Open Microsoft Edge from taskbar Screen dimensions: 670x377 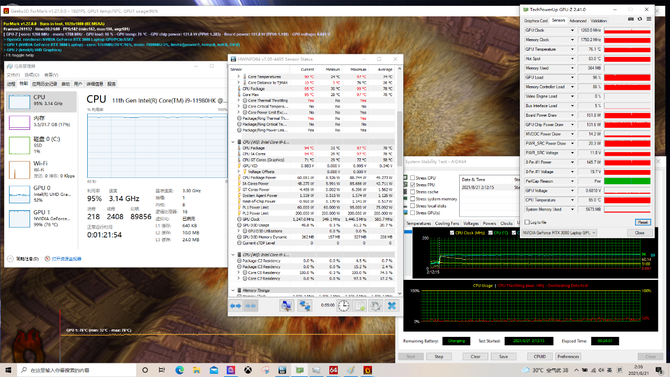point(179,370)
